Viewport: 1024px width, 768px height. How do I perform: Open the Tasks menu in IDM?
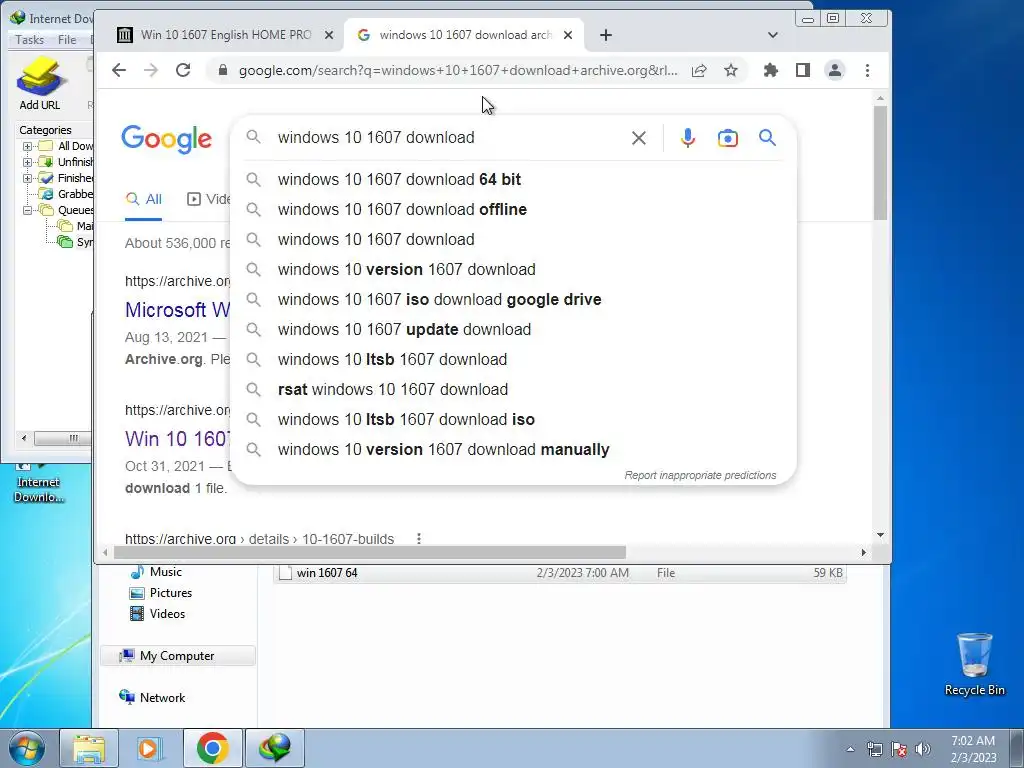pyautogui.click(x=29, y=40)
